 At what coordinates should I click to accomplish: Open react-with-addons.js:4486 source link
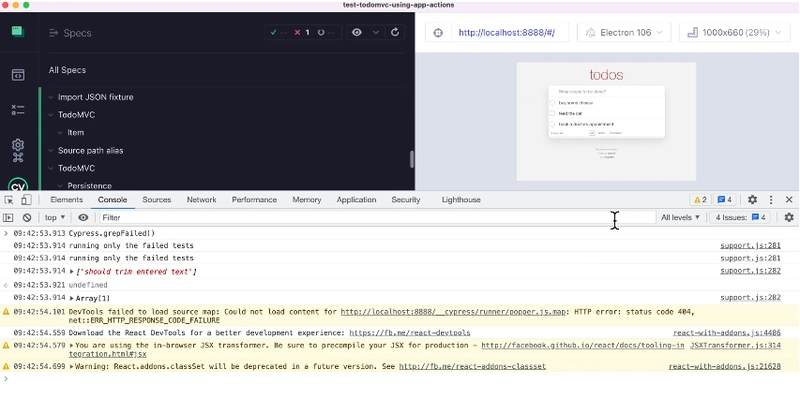[x=727, y=333]
